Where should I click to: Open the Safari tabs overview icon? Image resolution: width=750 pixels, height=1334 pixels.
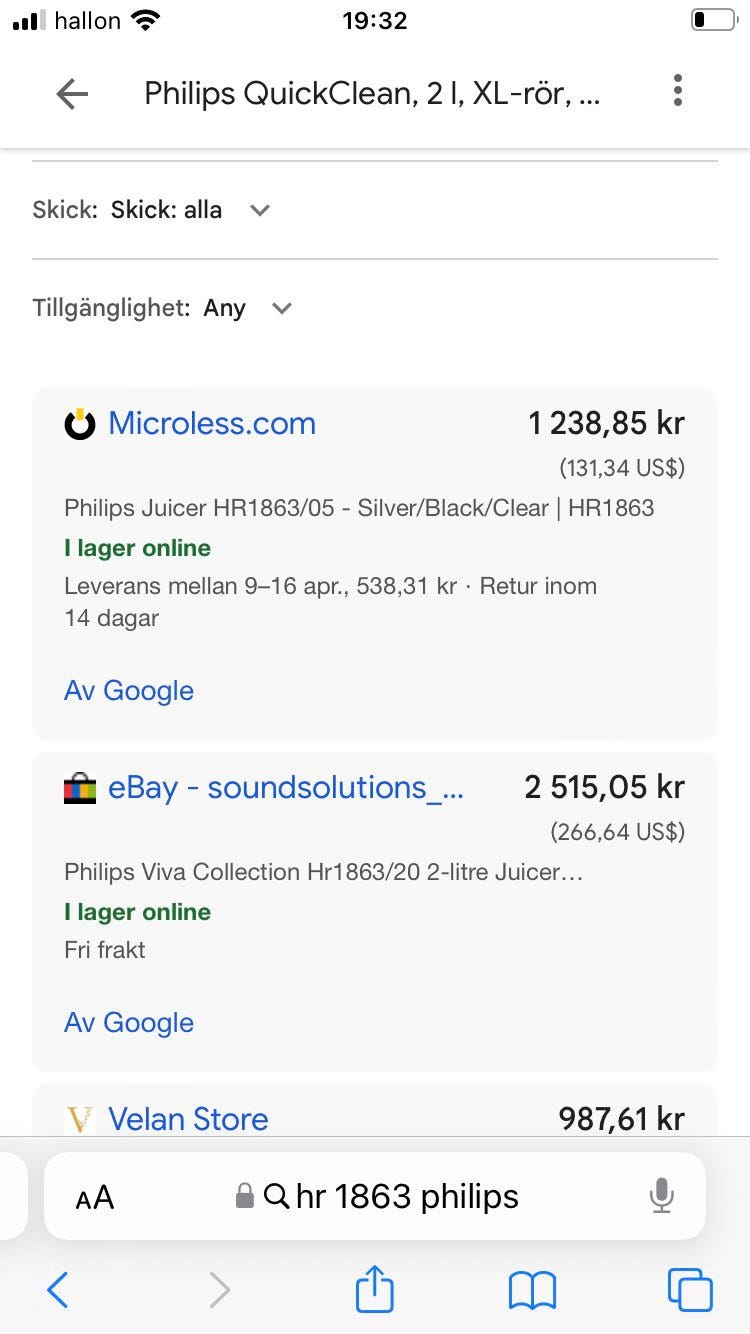pos(690,1290)
